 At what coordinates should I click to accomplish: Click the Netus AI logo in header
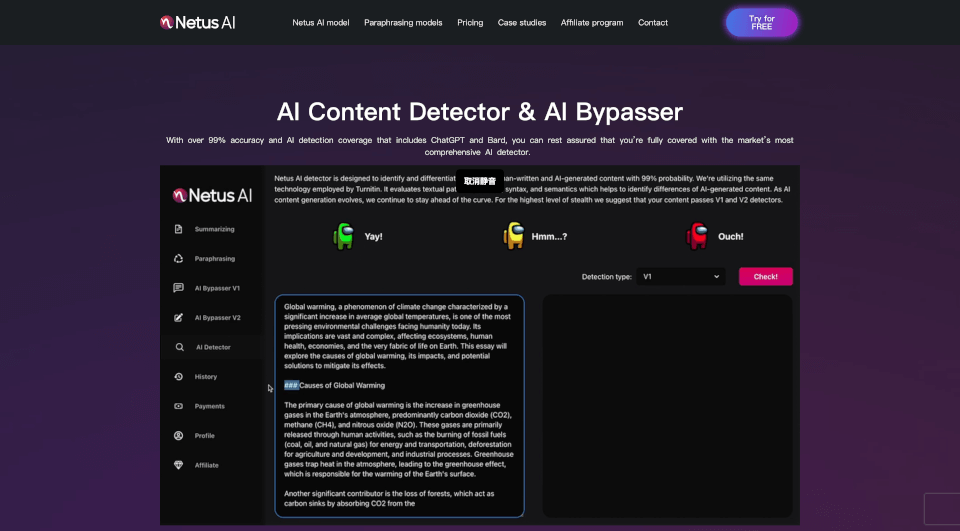(197, 23)
